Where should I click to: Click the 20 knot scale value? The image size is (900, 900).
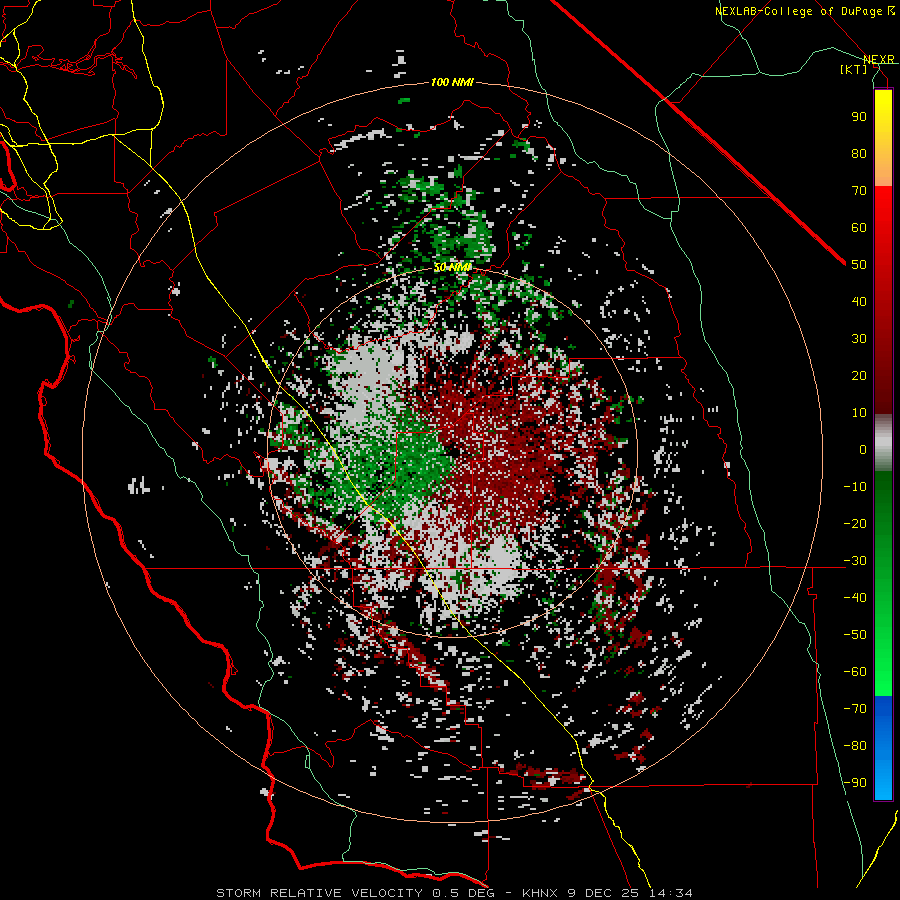coord(859,375)
